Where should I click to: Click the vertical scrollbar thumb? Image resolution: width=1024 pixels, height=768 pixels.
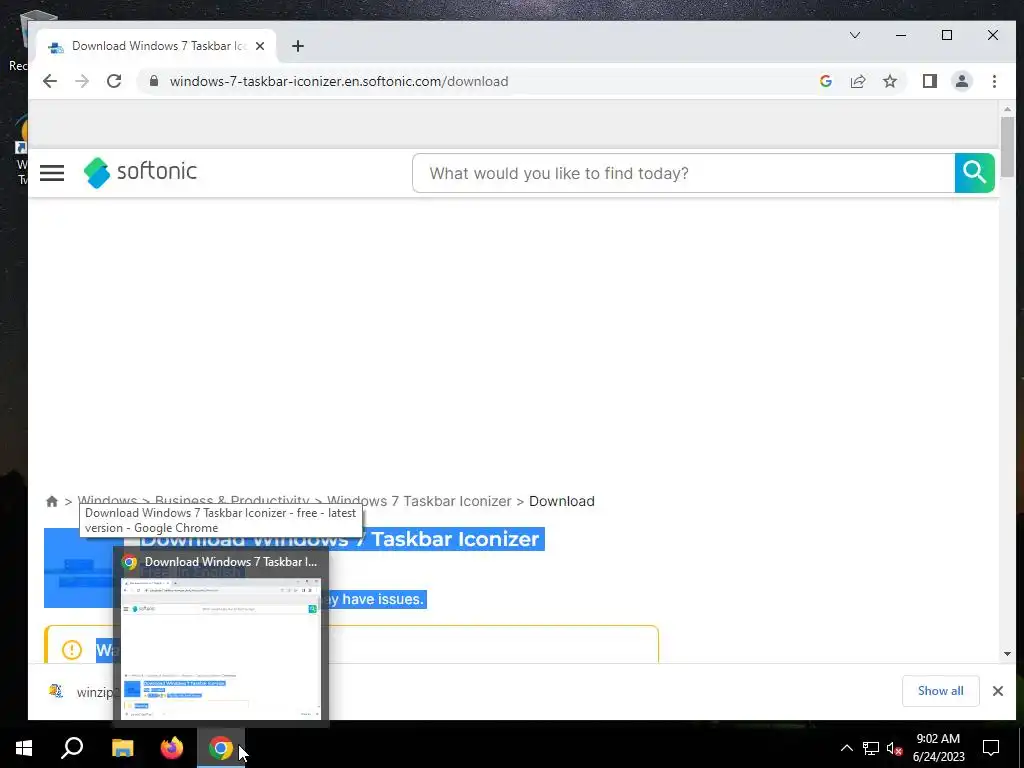[x=1007, y=146]
